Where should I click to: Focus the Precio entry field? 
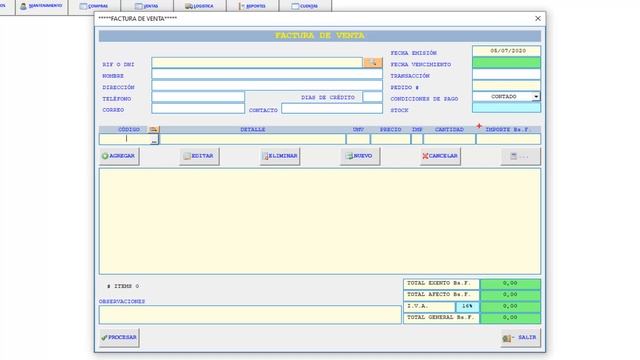tap(390, 139)
